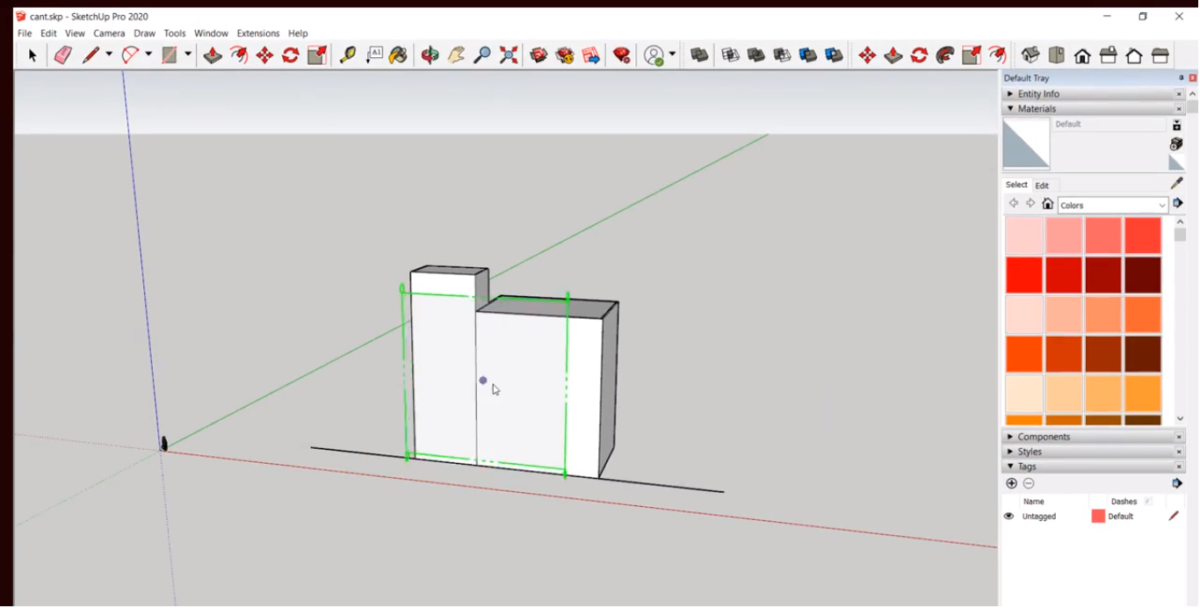Pick the pure bright red swatch
This screenshot has width=1200, height=608.
(x=1024, y=275)
